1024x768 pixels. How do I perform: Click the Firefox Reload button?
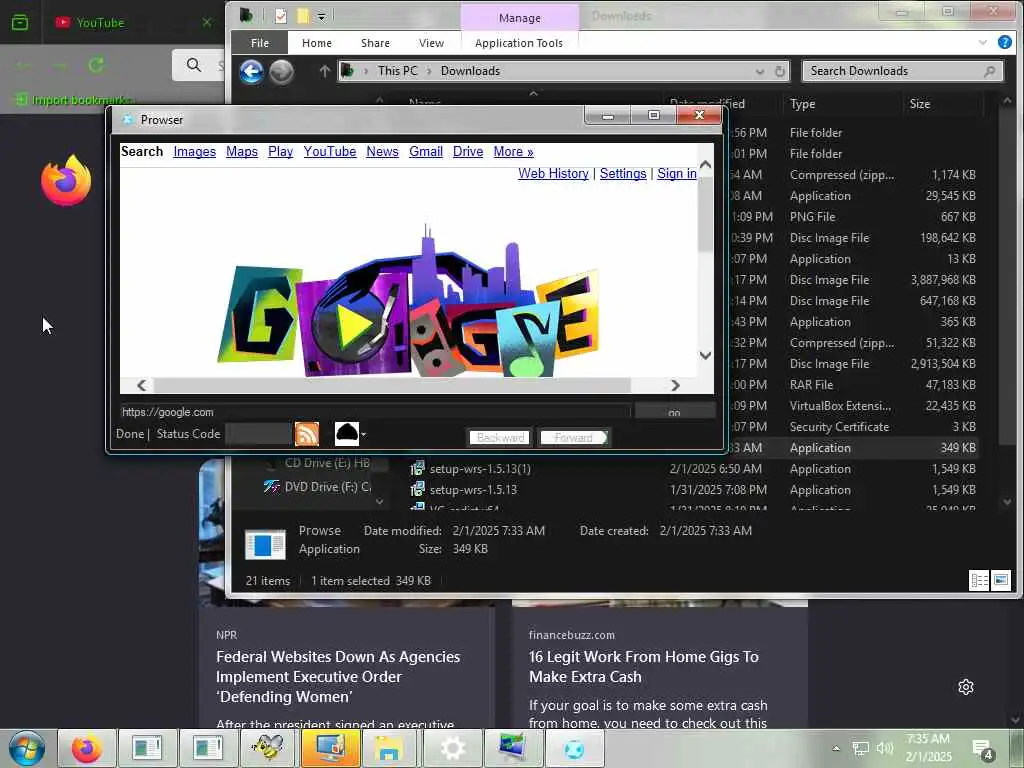[x=96, y=65]
